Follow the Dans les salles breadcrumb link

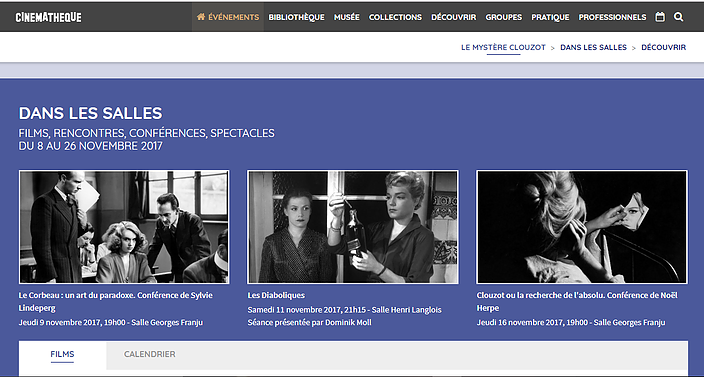(x=593, y=47)
